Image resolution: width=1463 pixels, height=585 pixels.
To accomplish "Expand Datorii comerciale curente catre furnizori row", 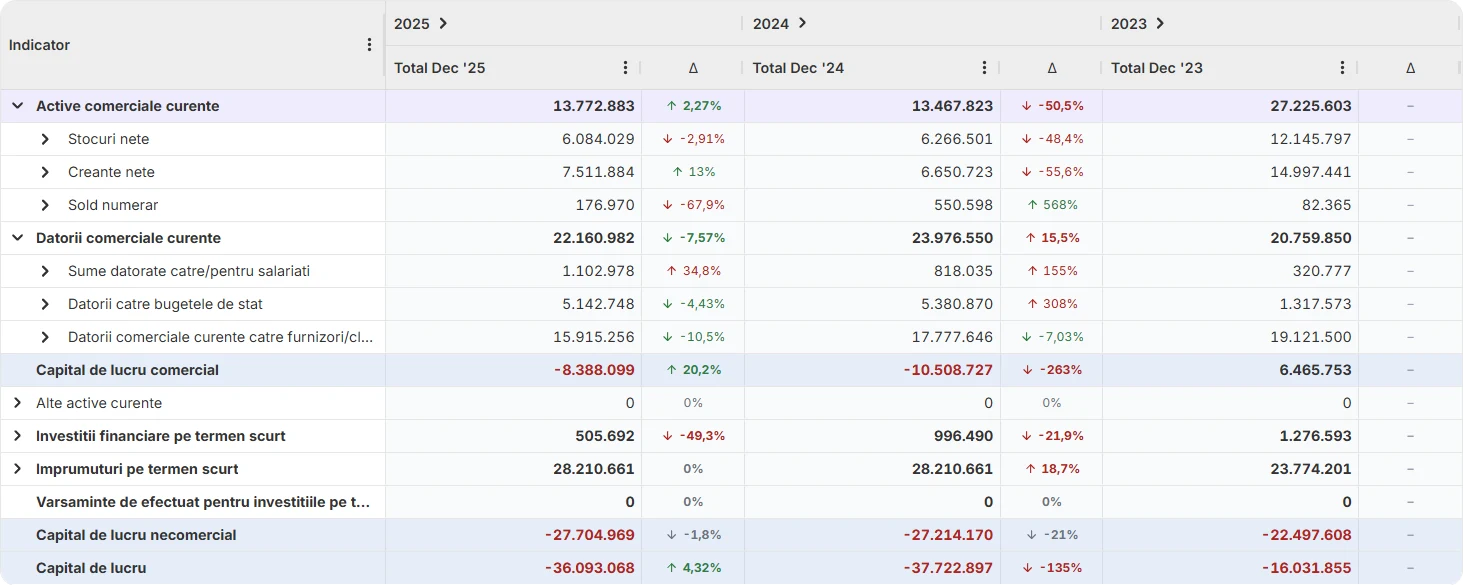I will pyautogui.click(x=45, y=337).
